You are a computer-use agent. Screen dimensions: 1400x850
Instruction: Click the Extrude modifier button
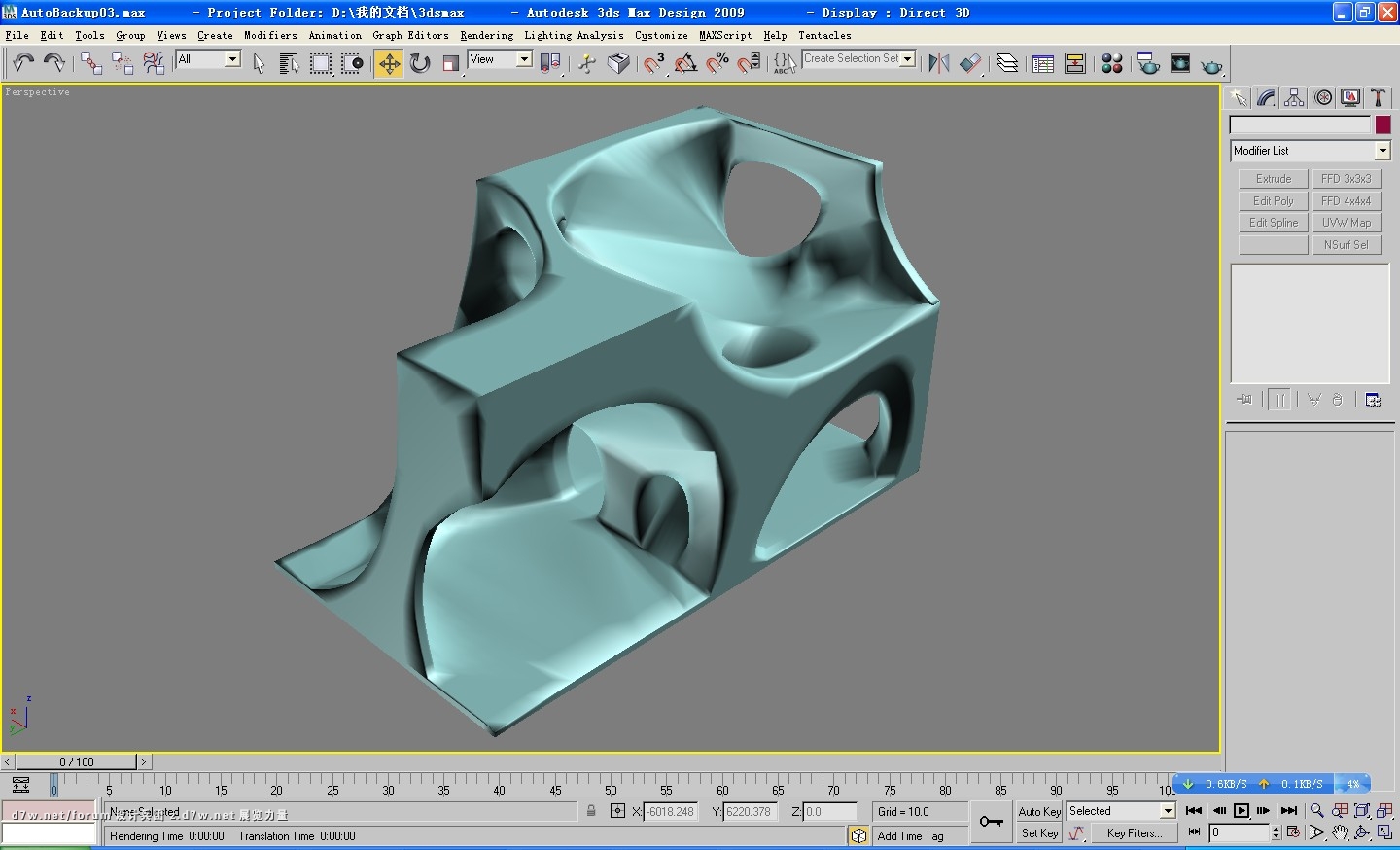(x=1274, y=179)
